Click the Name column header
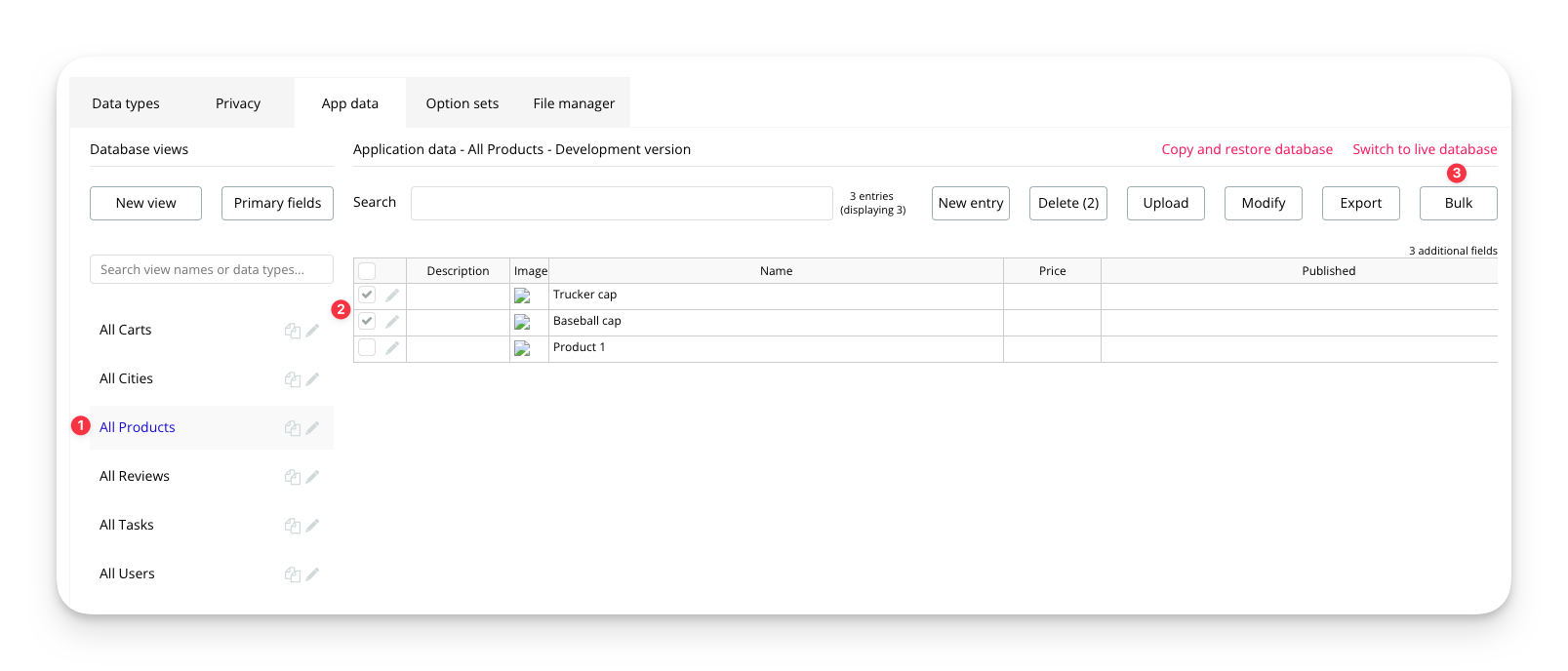The image size is (1568, 671). click(776, 271)
